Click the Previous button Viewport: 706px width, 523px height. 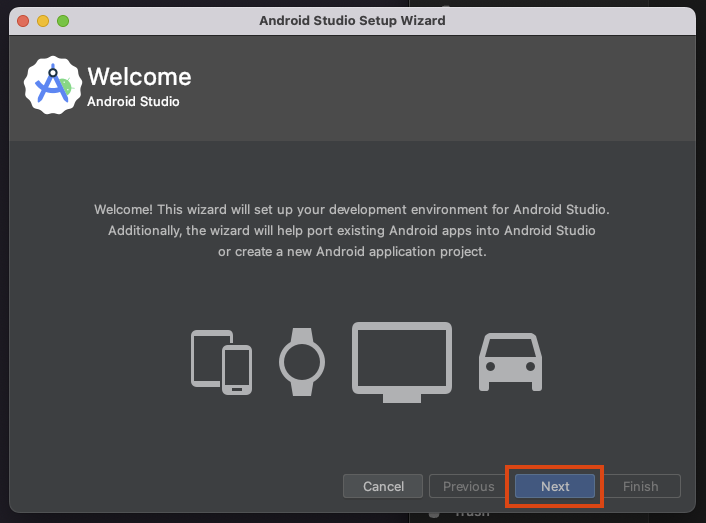coord(468,486)
